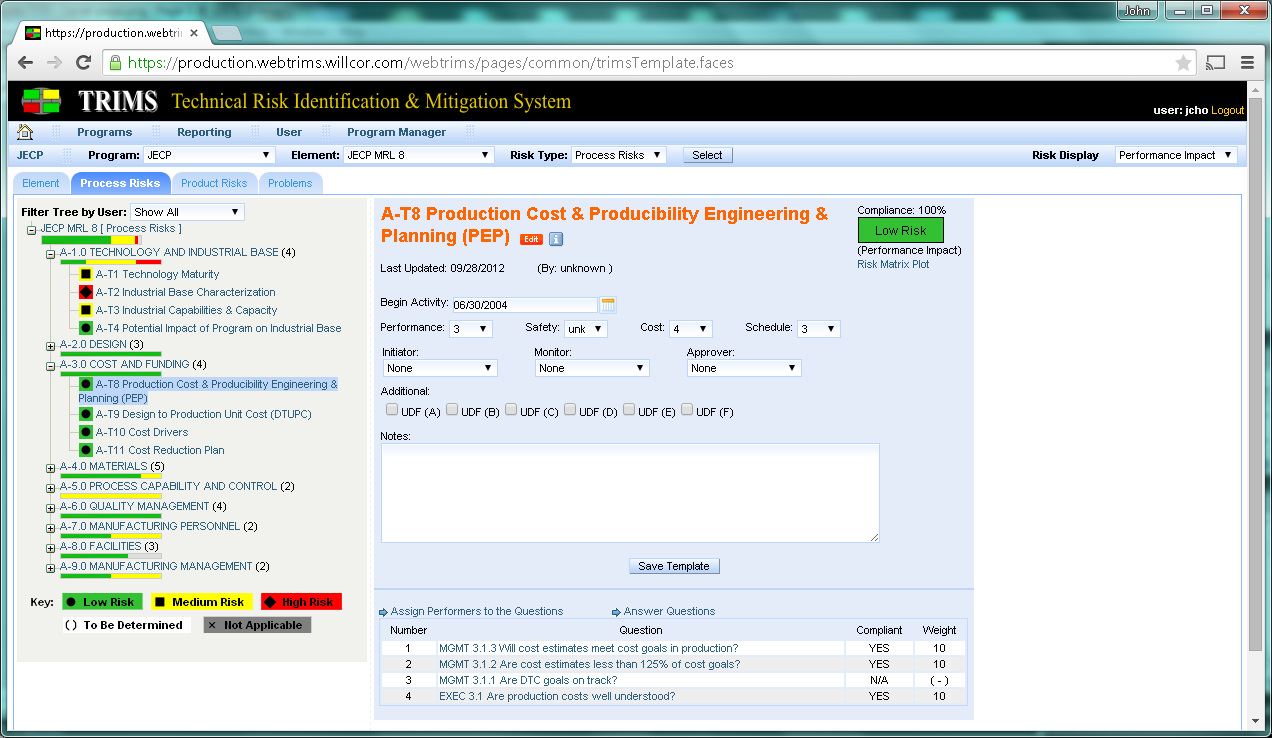Reload the page using browser refresh button
Screen dimensions: 1272x738
[x=84, y=62]
